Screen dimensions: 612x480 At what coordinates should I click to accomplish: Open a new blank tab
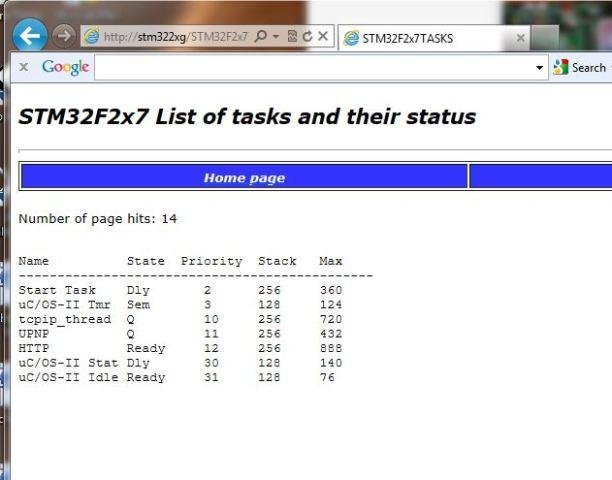coord(544,38)
